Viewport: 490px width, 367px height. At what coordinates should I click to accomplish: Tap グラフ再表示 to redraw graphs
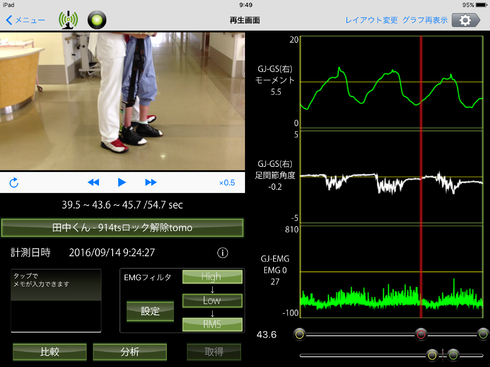tap(425, 20)
